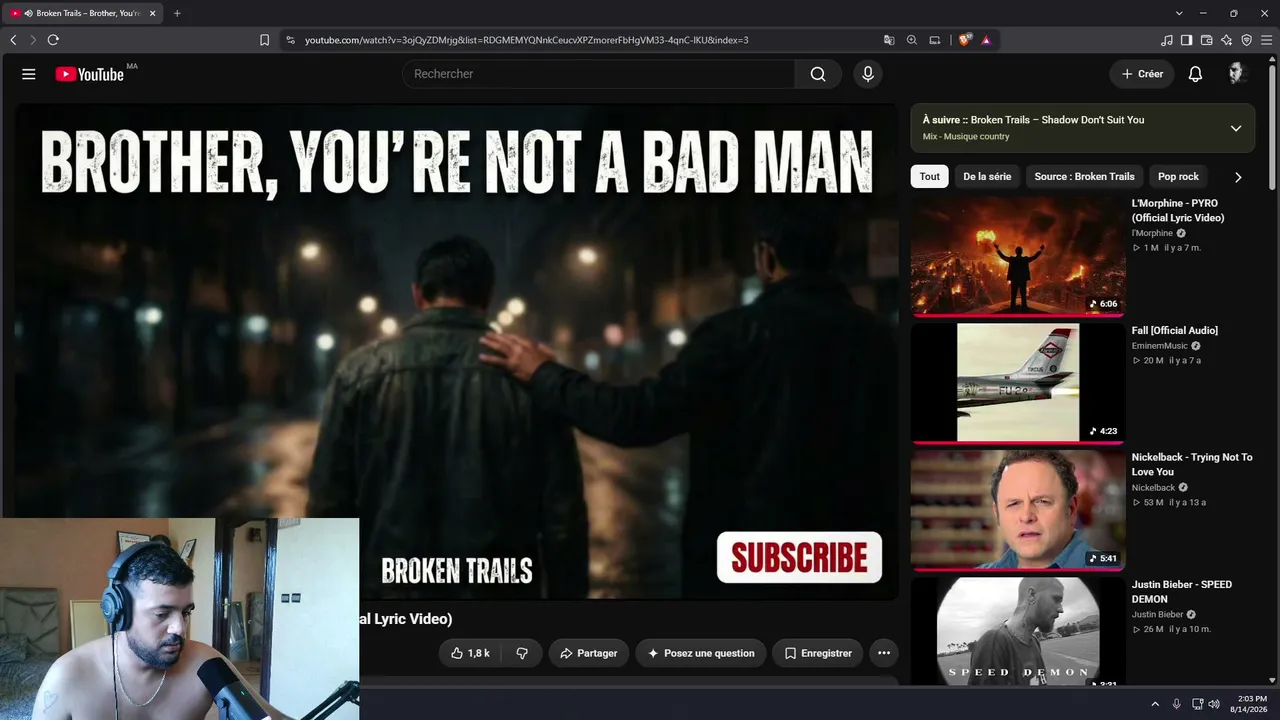
Task: Click 'l'Morphine' channel name
Action: point(1152,233)
